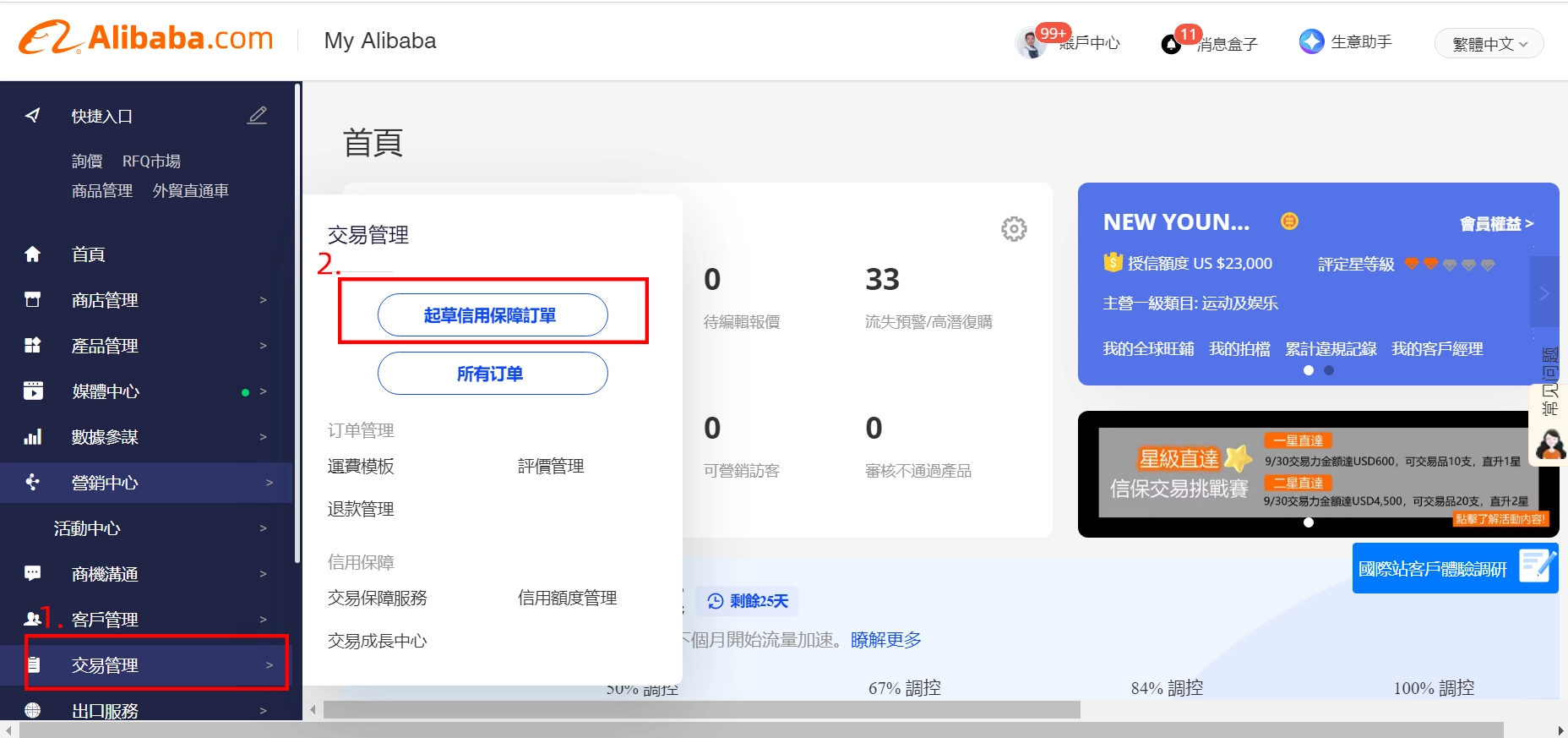Click the survey notepad icon
1568x738 pixels.
pyautogui.click(x=1537, y=566)
